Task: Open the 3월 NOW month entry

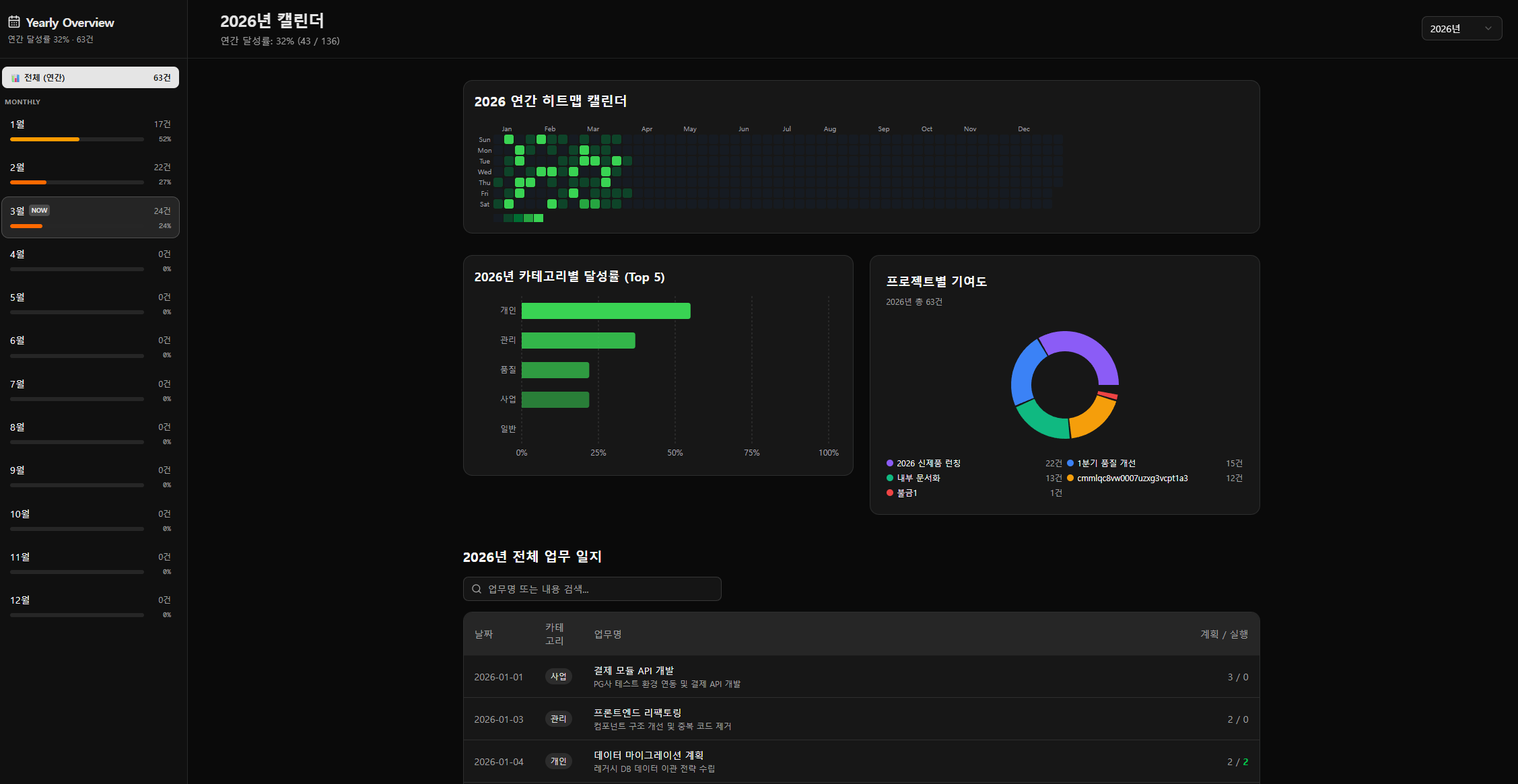Action: tap(90, 217)
